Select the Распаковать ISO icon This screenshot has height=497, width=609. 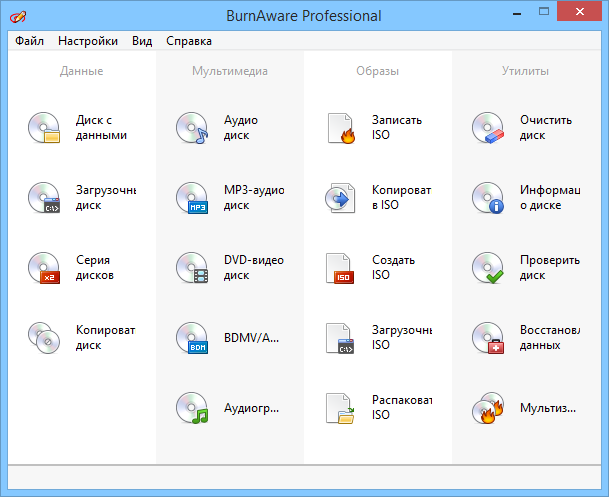(x=341, y=408)
